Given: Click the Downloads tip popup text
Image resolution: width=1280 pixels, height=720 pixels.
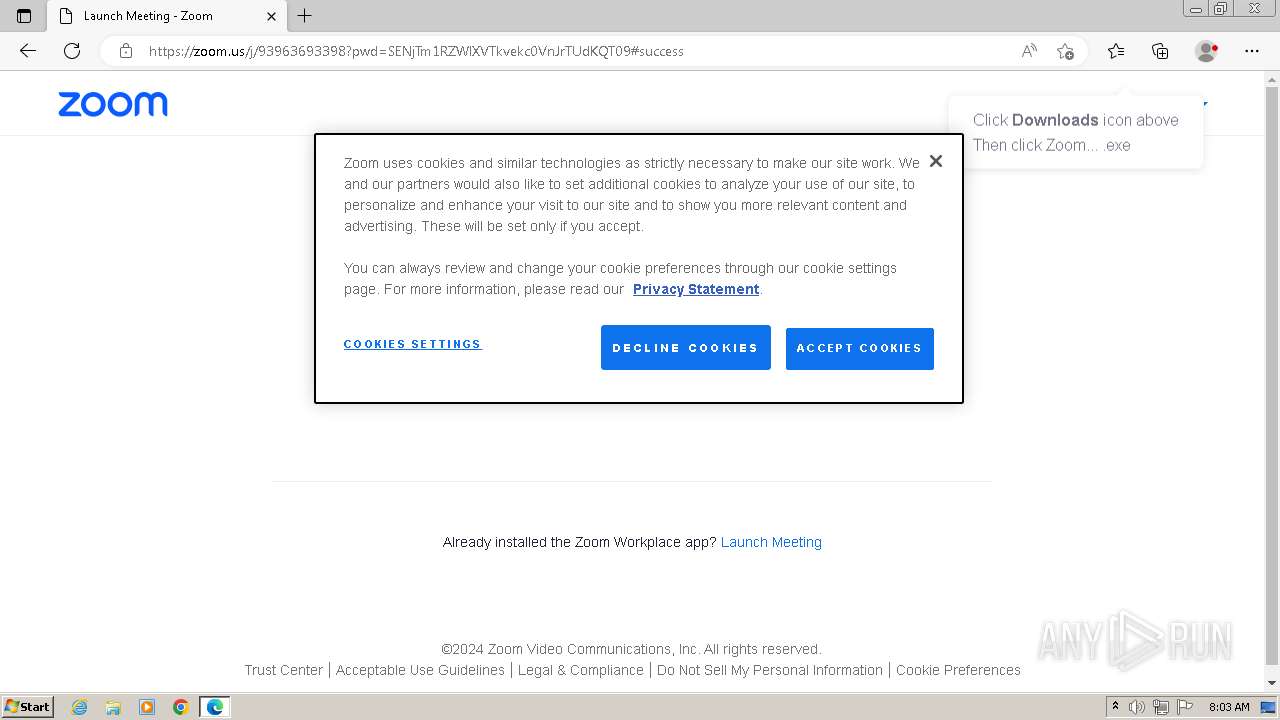Looking at the screenshot, I should [x=1076, y=132].
